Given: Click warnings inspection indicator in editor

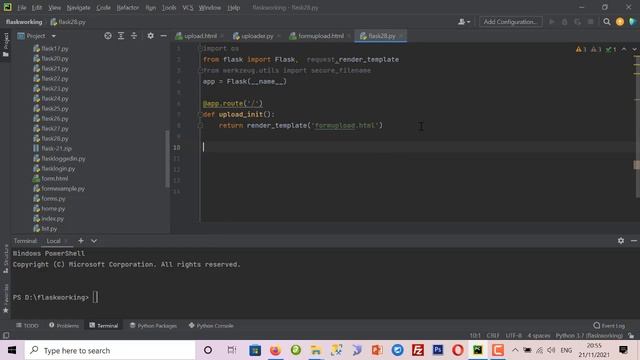Looking at the screenshot, I should point(581,49).
